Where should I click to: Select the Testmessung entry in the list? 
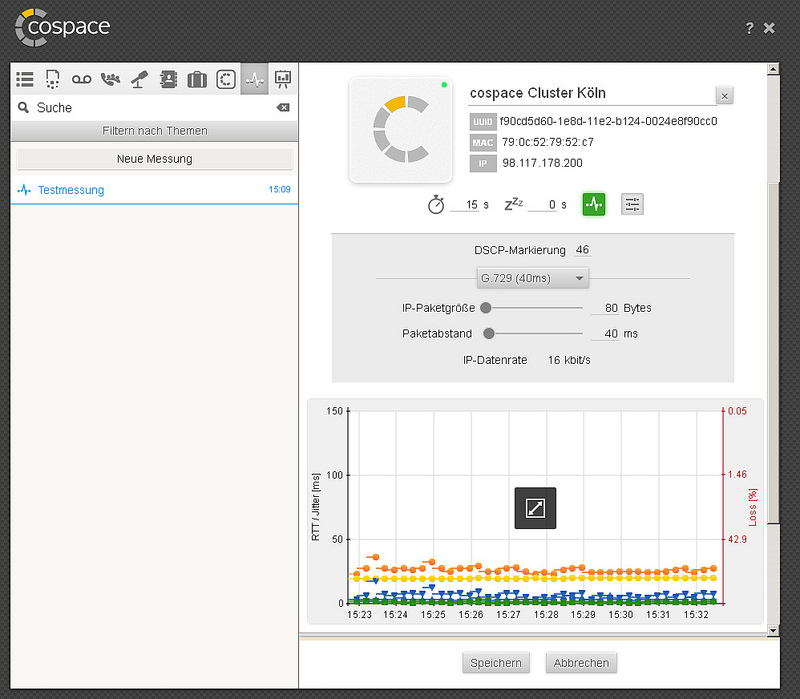[154, 190]
